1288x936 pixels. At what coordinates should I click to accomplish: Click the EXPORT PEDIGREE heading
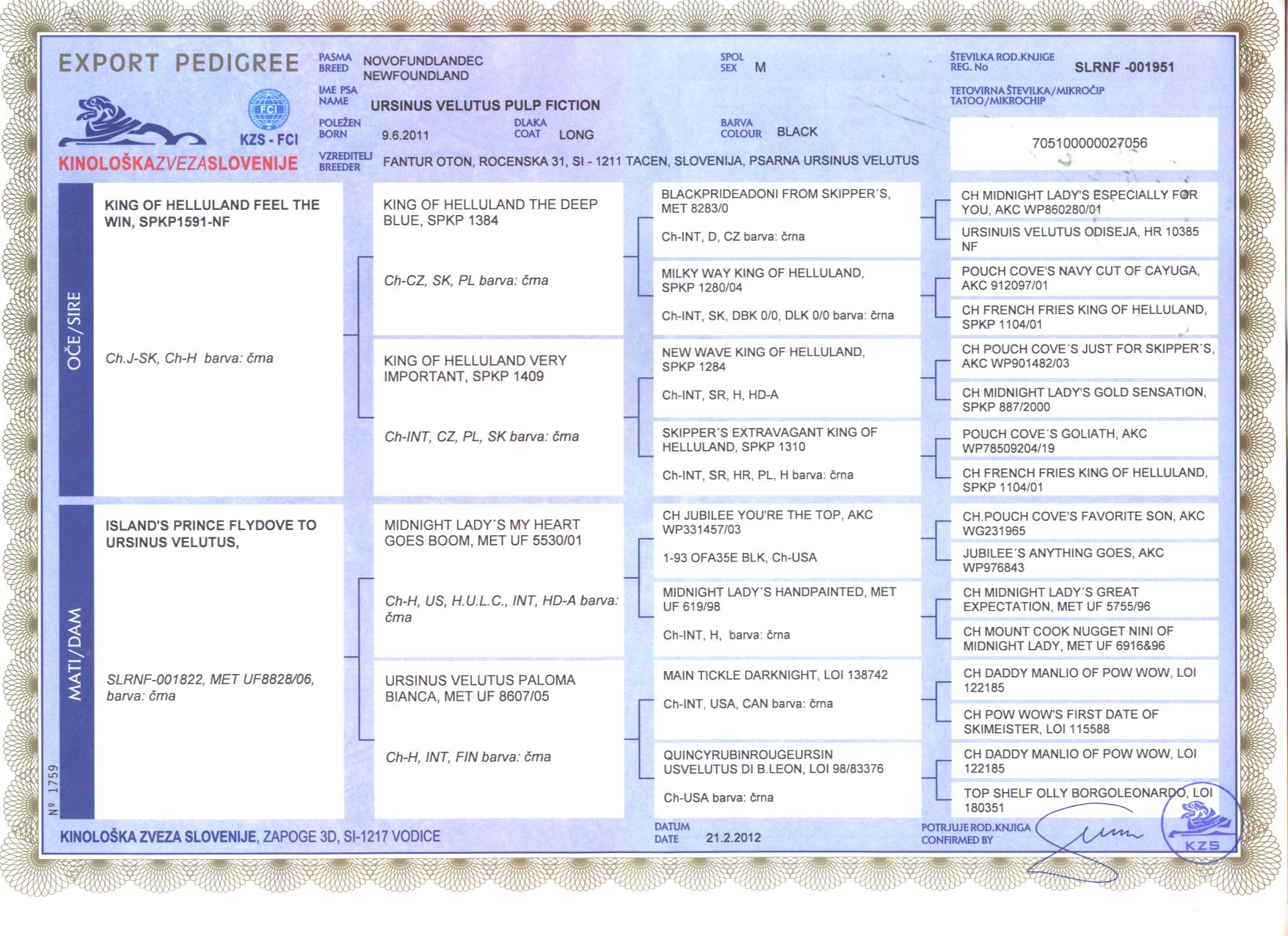tap(178, 63)
